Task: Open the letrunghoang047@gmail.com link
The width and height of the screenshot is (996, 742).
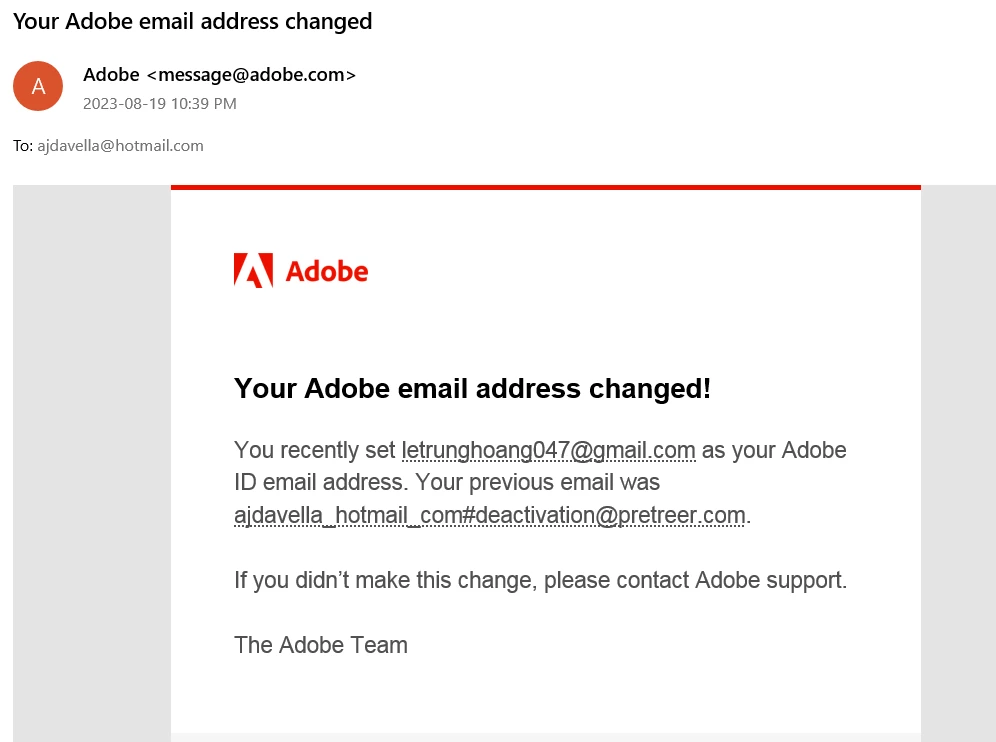Action: [549, 450]
